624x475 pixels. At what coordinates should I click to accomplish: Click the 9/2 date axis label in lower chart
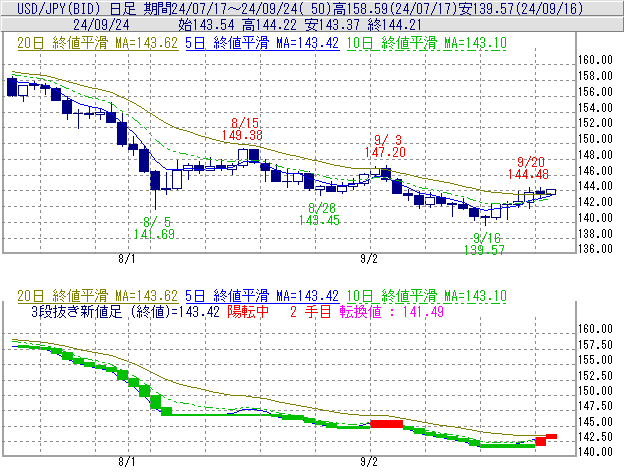tap(369, 462)
